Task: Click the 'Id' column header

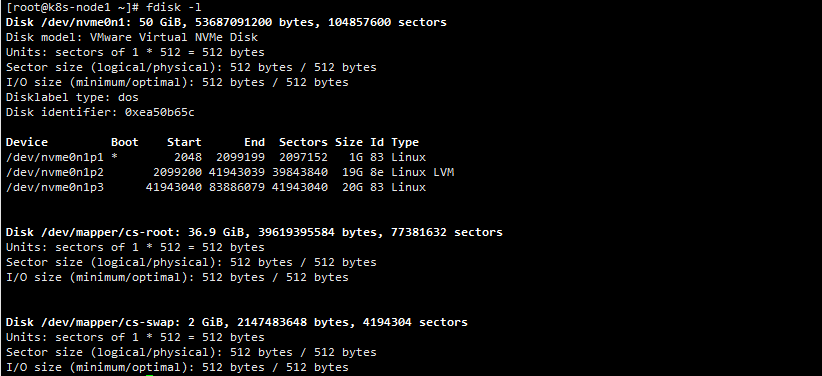Action: 376,142
